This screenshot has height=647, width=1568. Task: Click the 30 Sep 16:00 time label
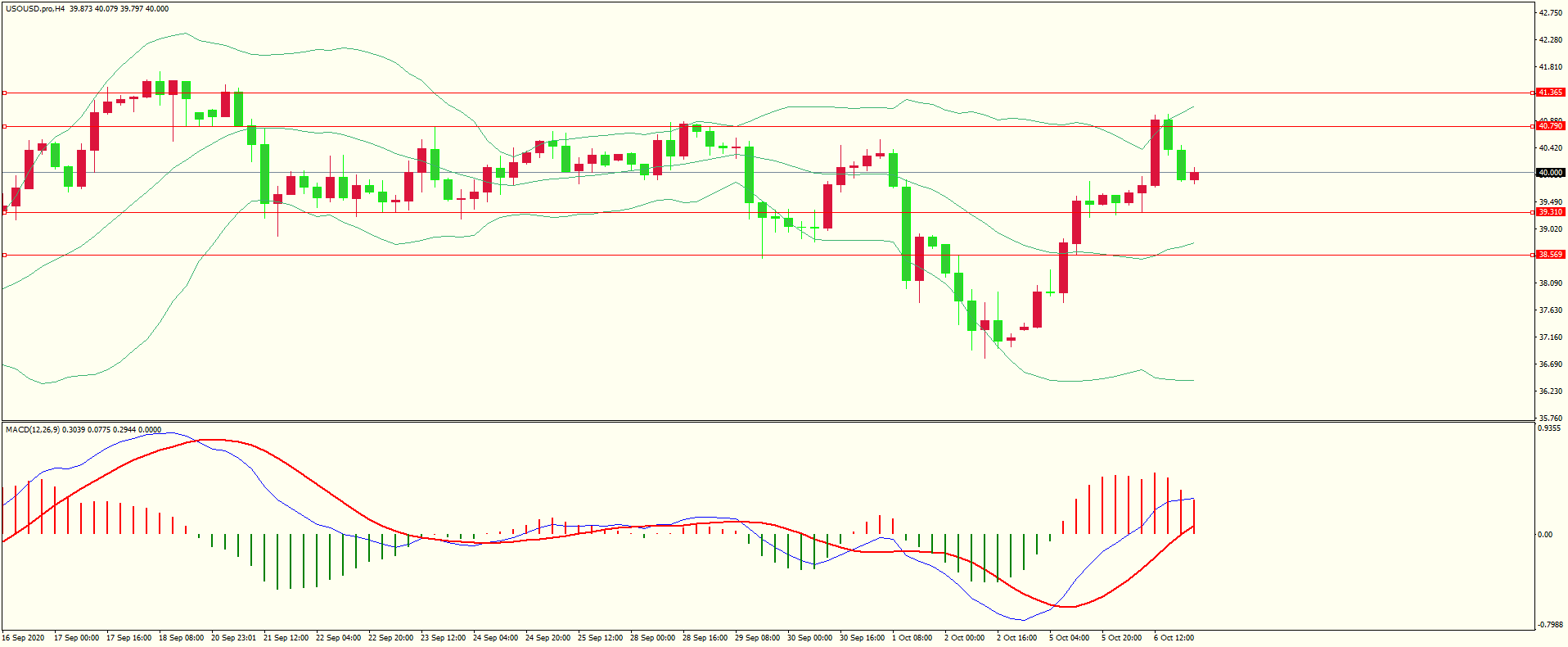[862, 638]
